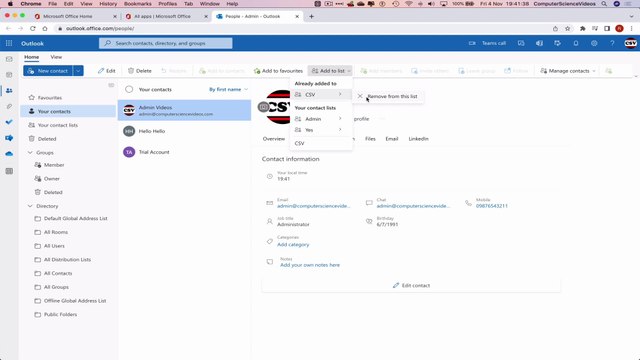640x360 pixels.
Task: Select the Hello Hello contact
Action: pos(184,131)
